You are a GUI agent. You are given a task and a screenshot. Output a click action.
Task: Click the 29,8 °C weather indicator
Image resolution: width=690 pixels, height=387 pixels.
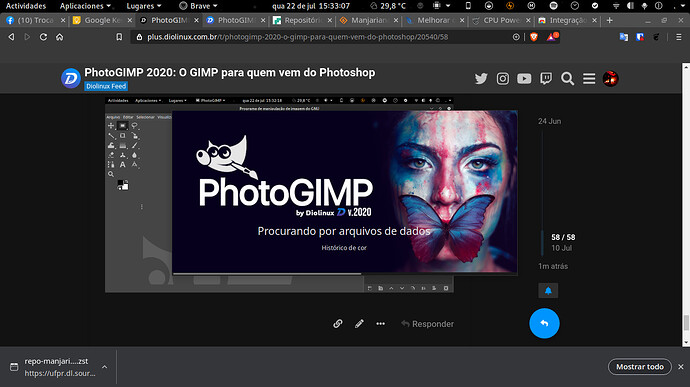point(388,6)
